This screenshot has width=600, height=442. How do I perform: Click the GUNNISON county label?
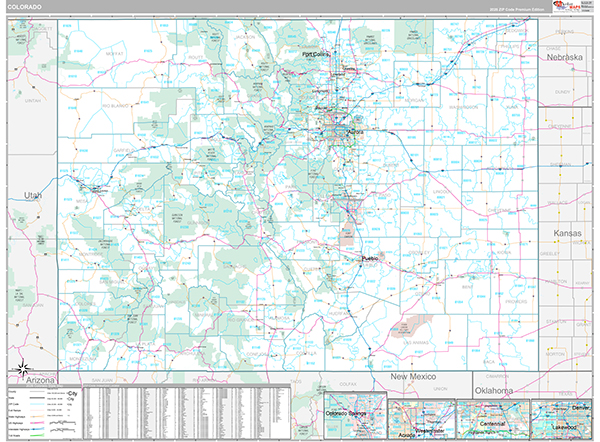[x=197, y=223]
